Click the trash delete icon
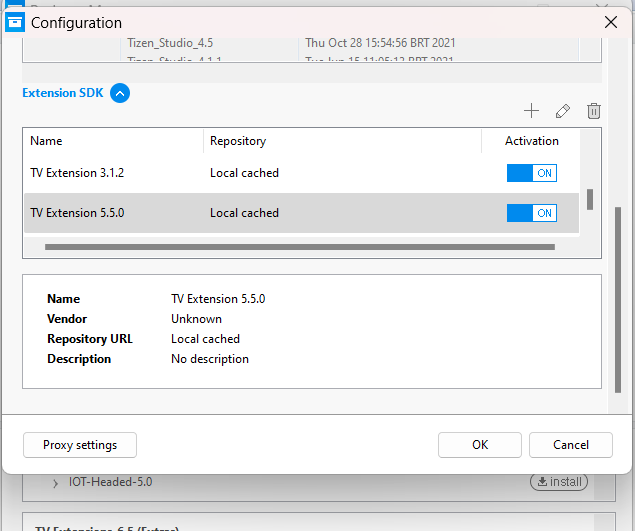 593,111
